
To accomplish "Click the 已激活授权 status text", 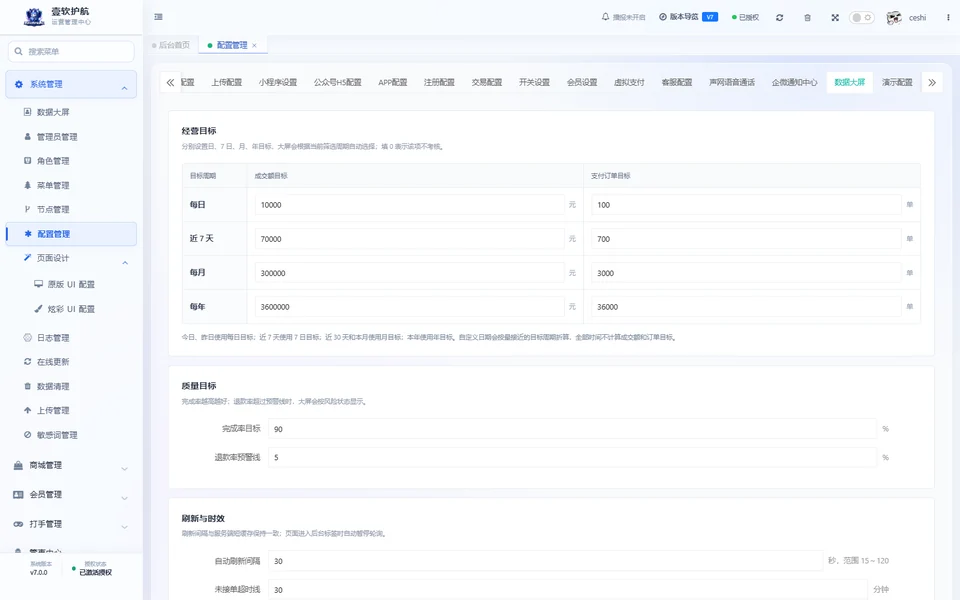I will click(x=96, y=572).
